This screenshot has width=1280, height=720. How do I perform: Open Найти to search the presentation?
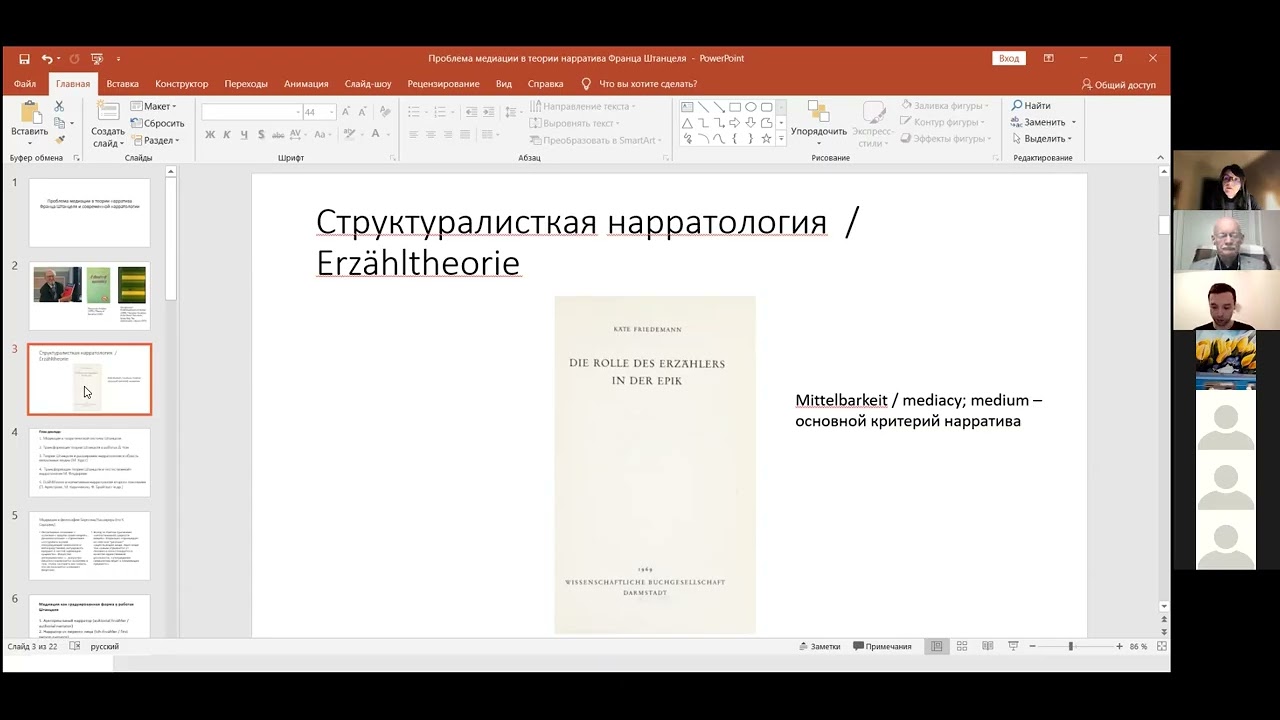(1031, 106)
